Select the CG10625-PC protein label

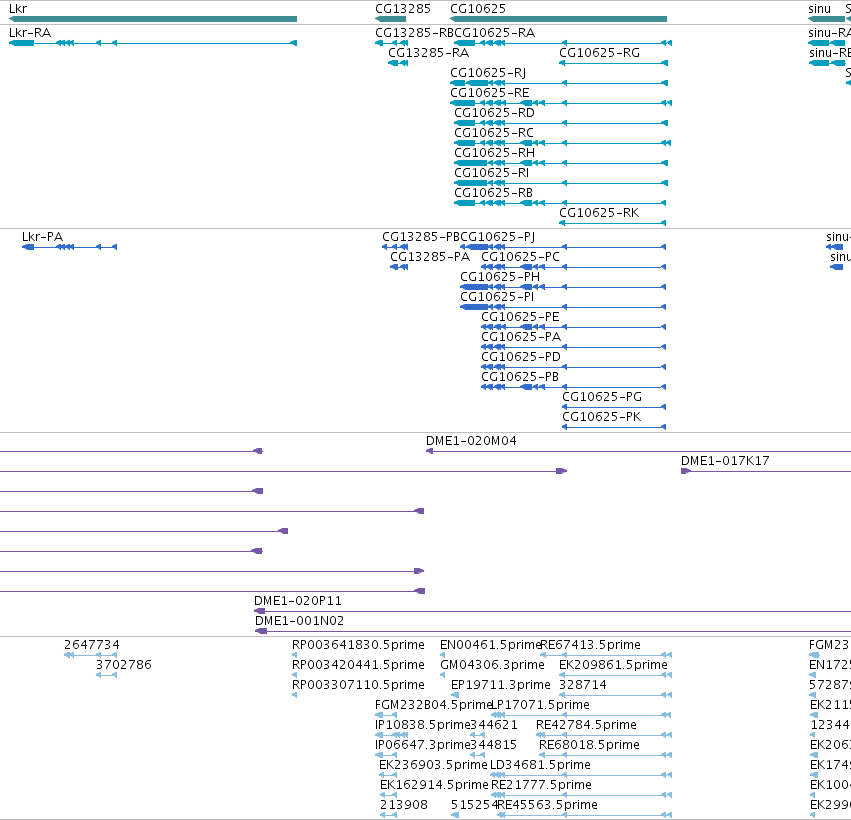coord(520,257)
